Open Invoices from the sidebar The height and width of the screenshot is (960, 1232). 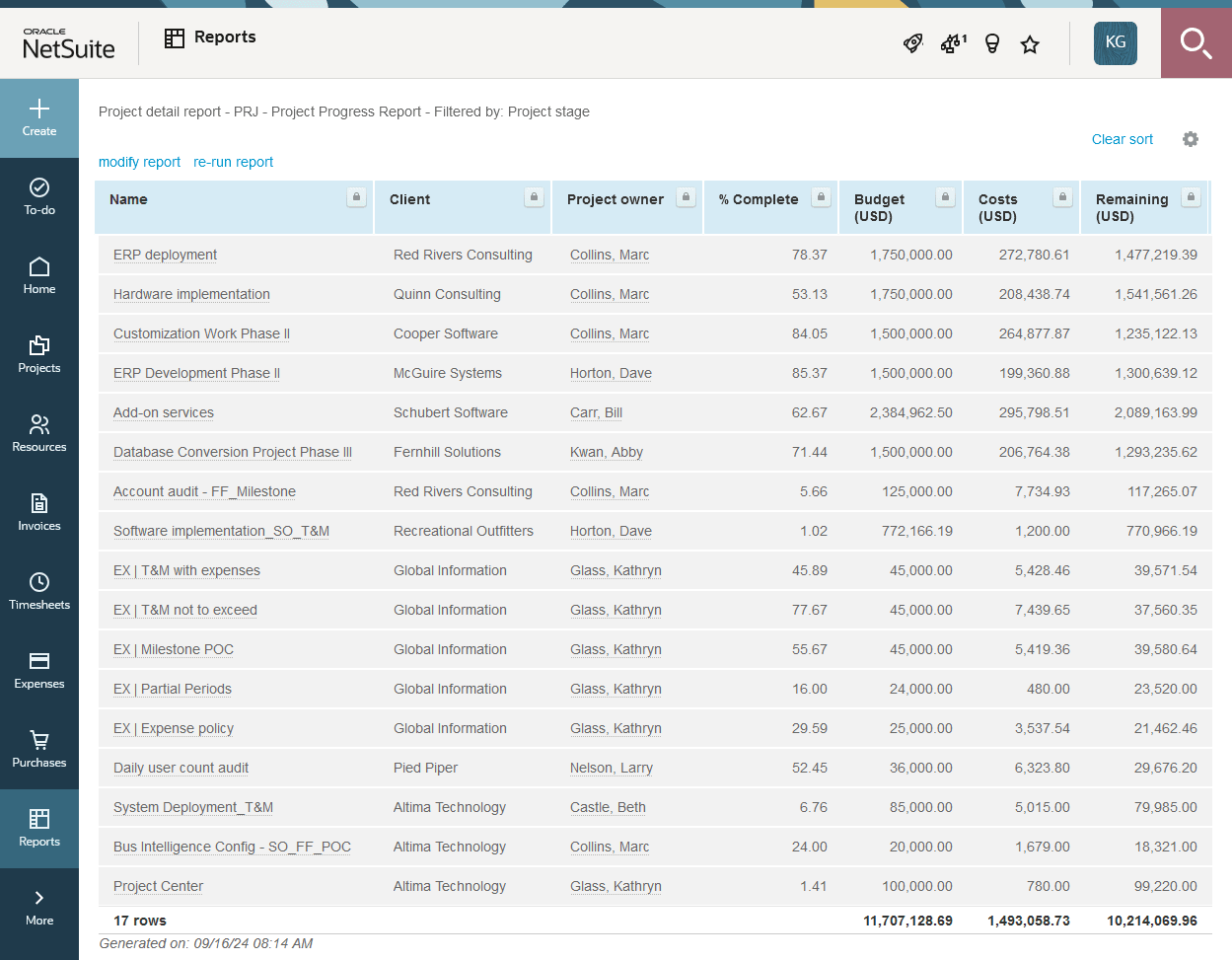[39, 513]
